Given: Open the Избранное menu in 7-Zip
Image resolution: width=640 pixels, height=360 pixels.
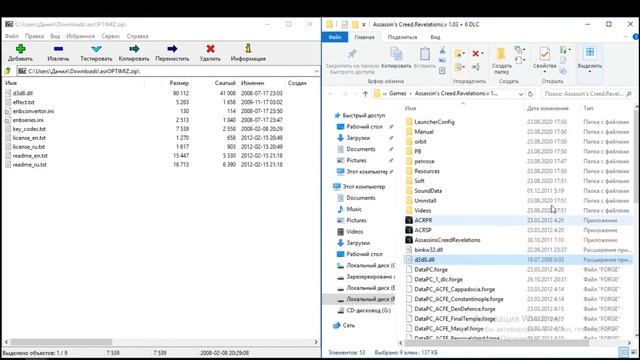Looking at the screenshot, I should click(80, 36).
